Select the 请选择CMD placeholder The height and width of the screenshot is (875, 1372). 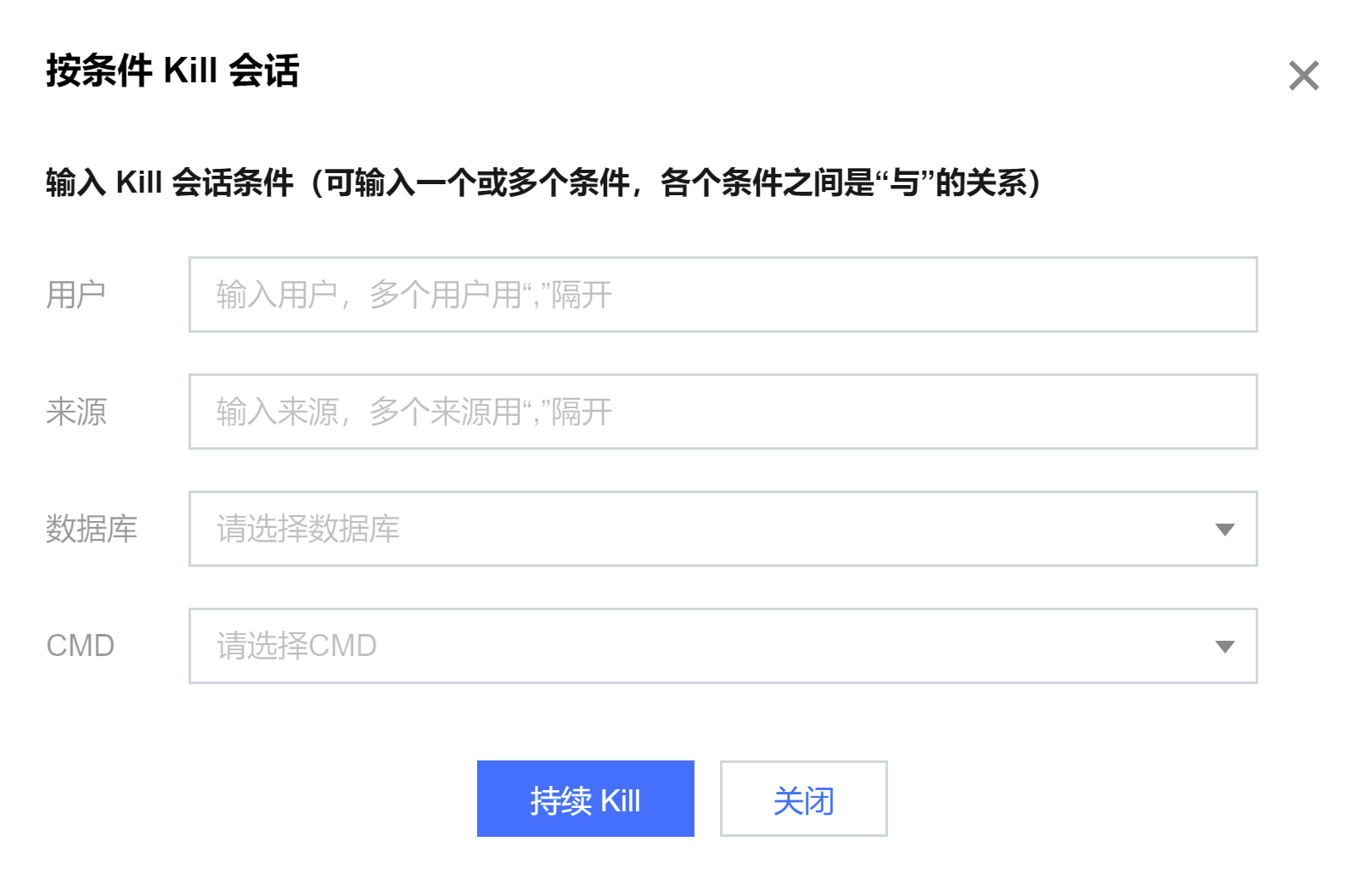pyautogui.click(x=296, y=647)
